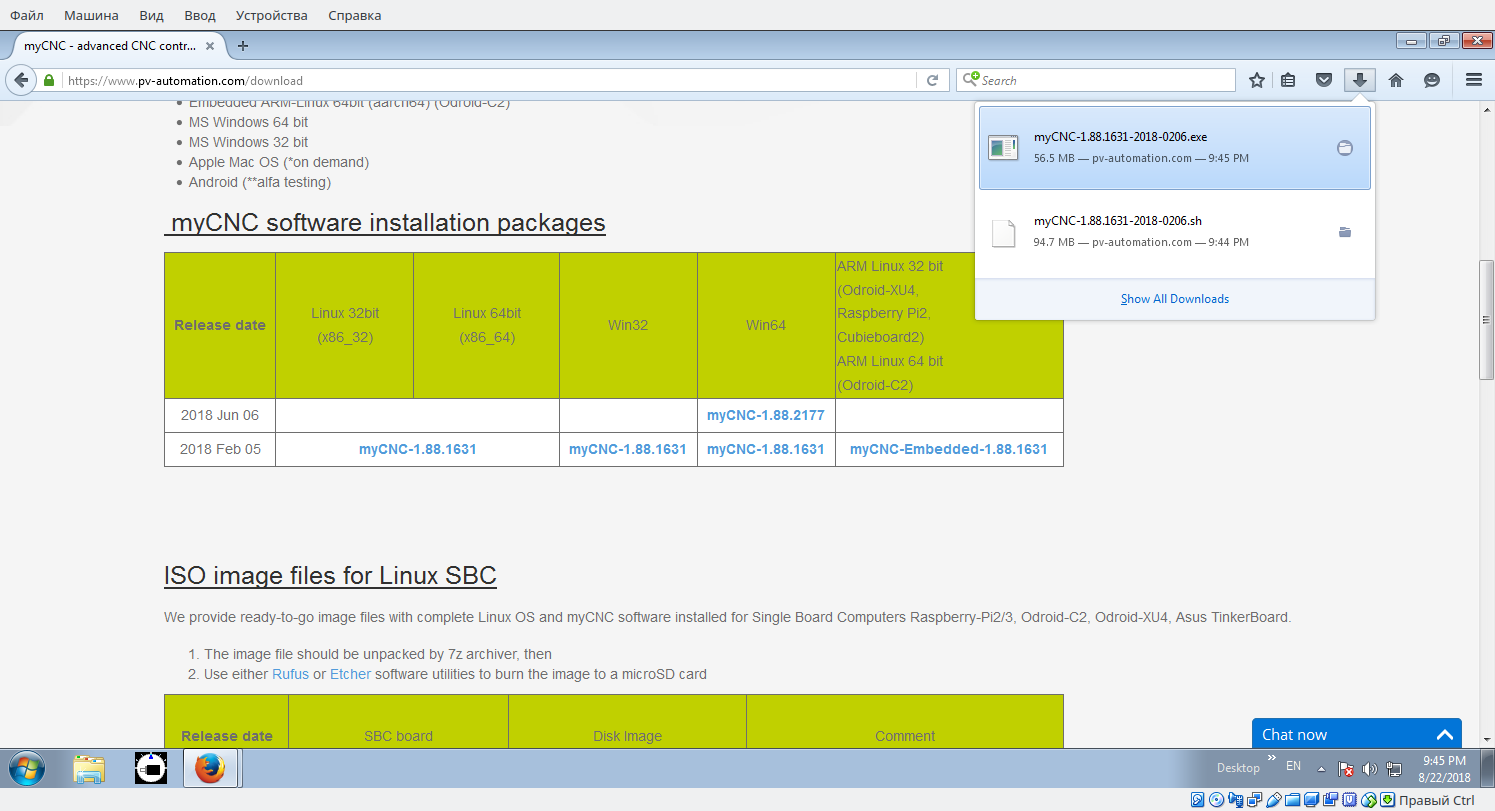Screen dimensions: 1495x811
Task: Show hidden system tray icons
Action: pyautogui.click(x=1321, y=768)
